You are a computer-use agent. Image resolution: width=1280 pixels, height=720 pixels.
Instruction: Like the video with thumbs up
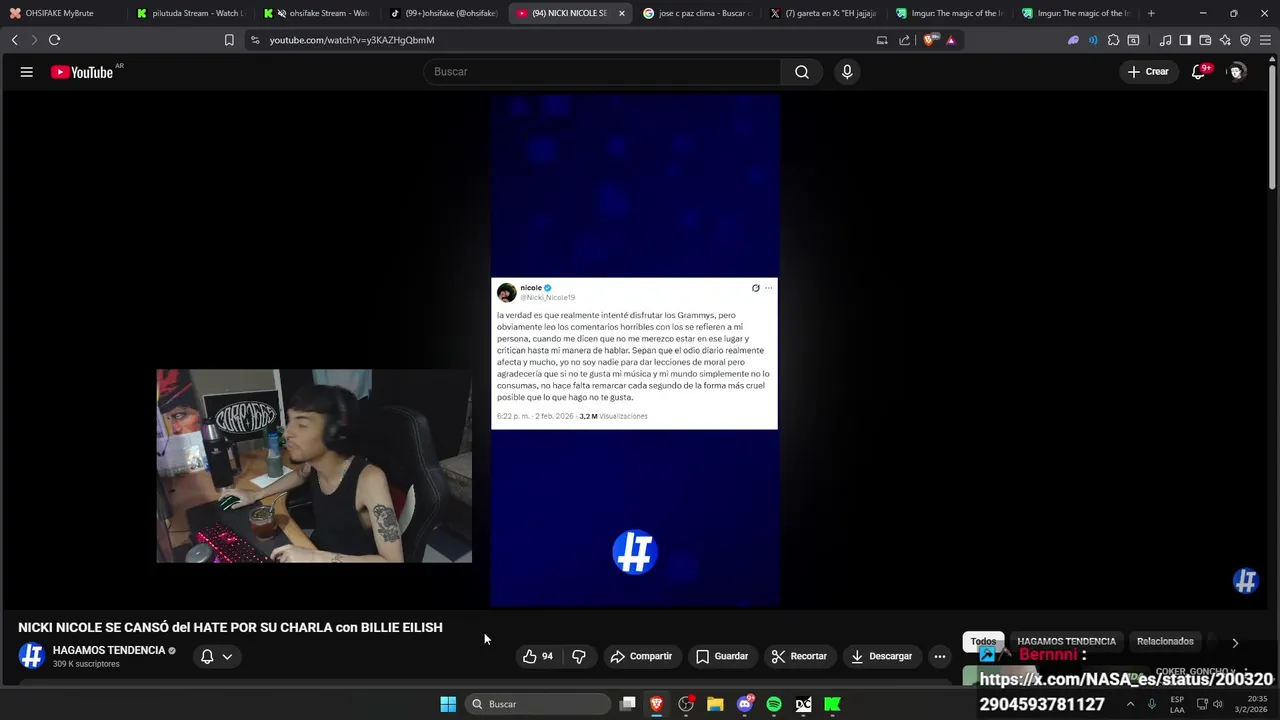[537, 656]
